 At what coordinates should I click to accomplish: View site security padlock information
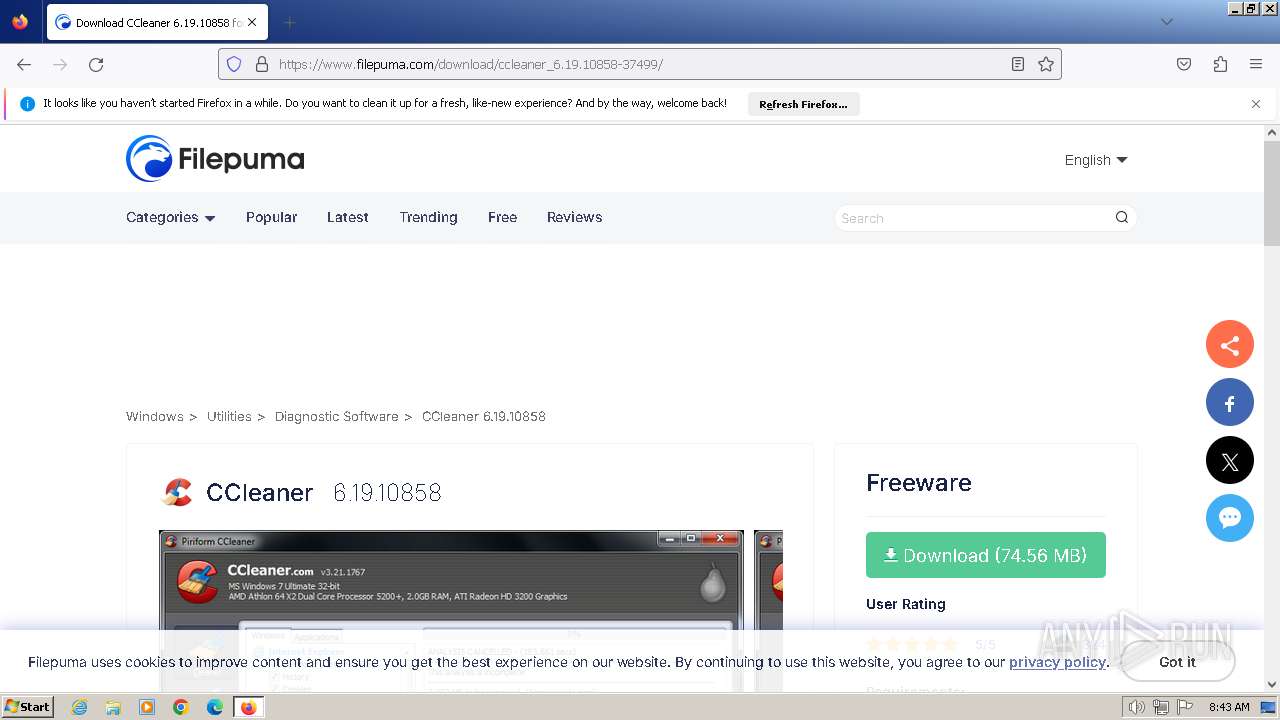262,64
